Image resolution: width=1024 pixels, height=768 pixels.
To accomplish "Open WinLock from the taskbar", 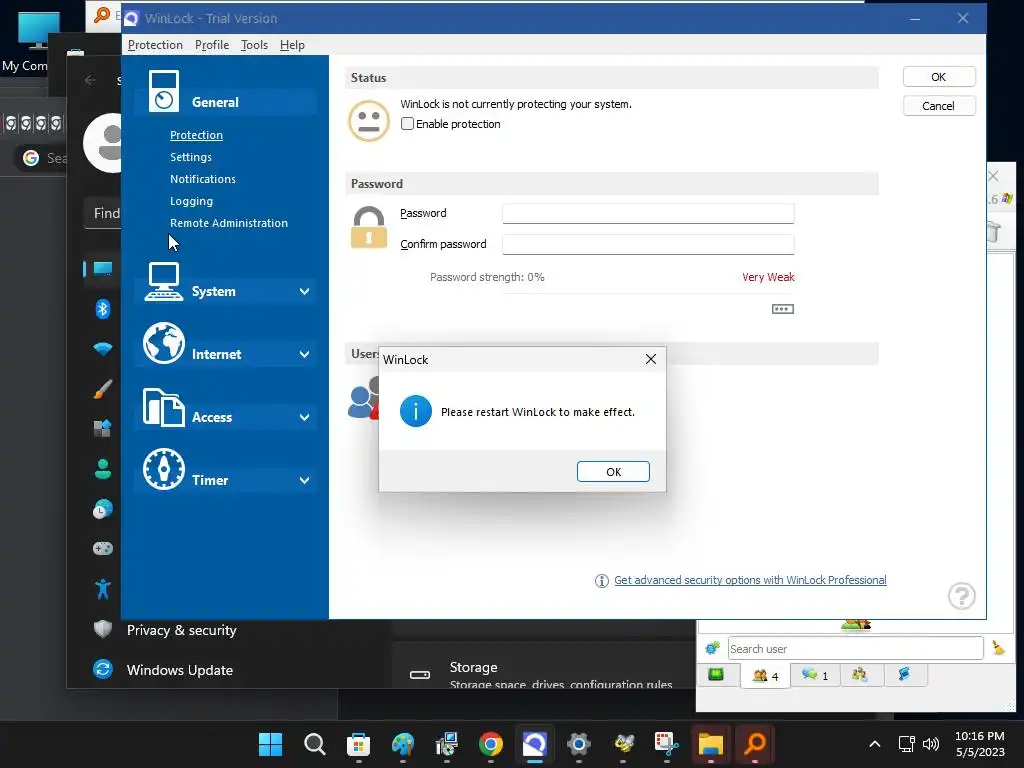I will tap(534, 744).
